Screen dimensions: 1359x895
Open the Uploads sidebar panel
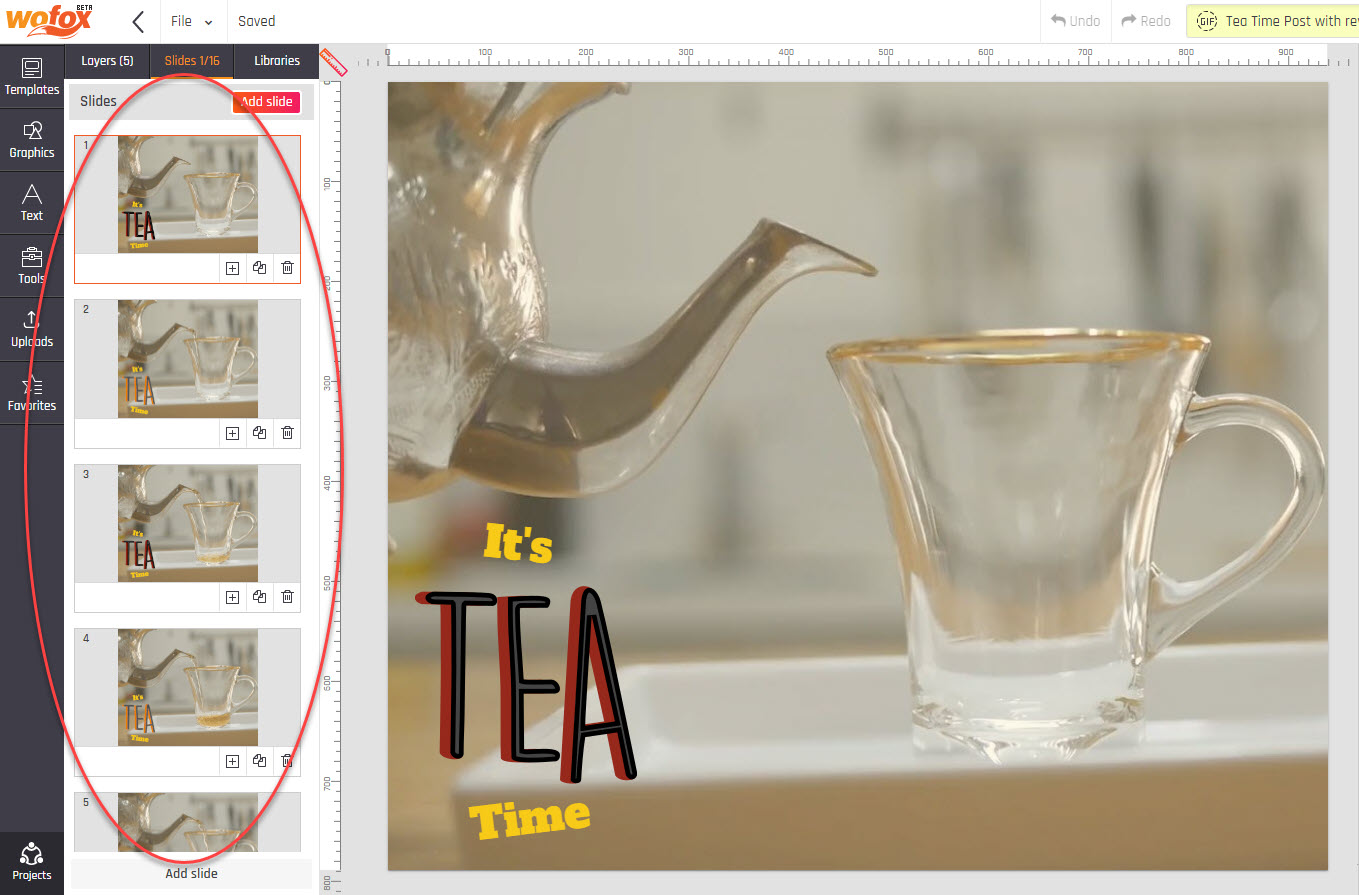point(32,329)
